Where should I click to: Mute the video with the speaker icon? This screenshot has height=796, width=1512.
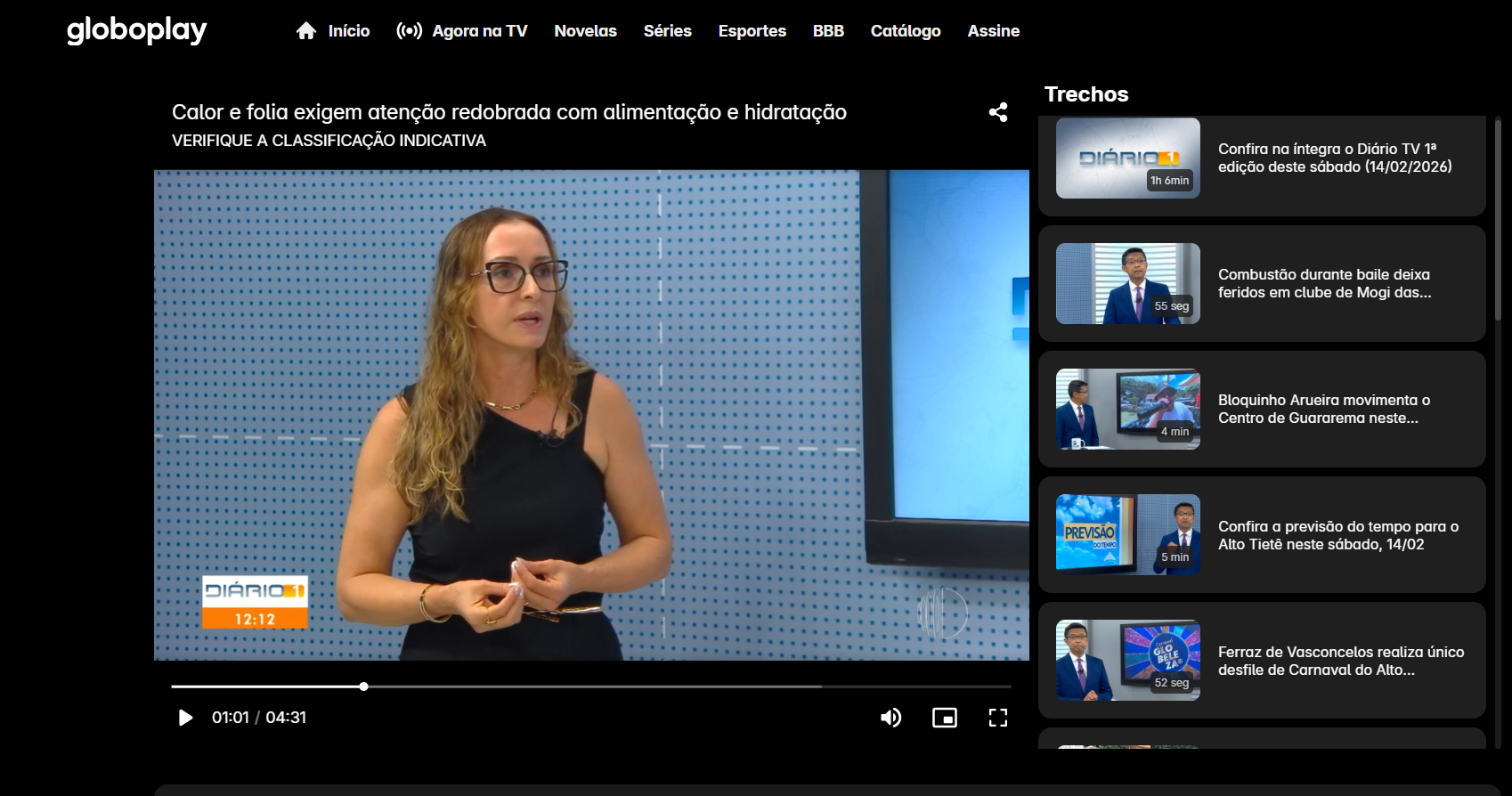click(x=890, y=718)
